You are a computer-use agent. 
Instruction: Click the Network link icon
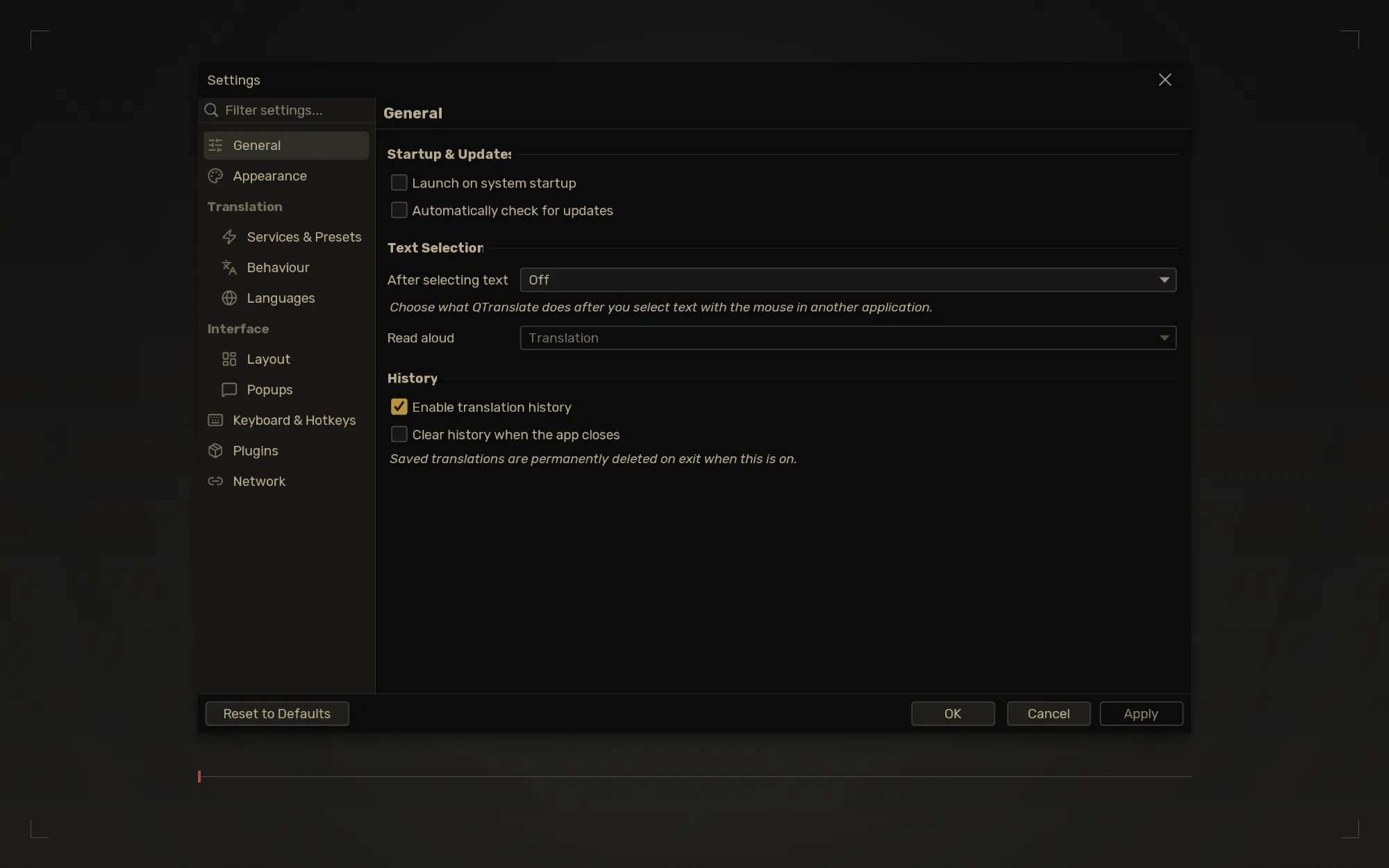pyautogui.click(x=215, y=481)
